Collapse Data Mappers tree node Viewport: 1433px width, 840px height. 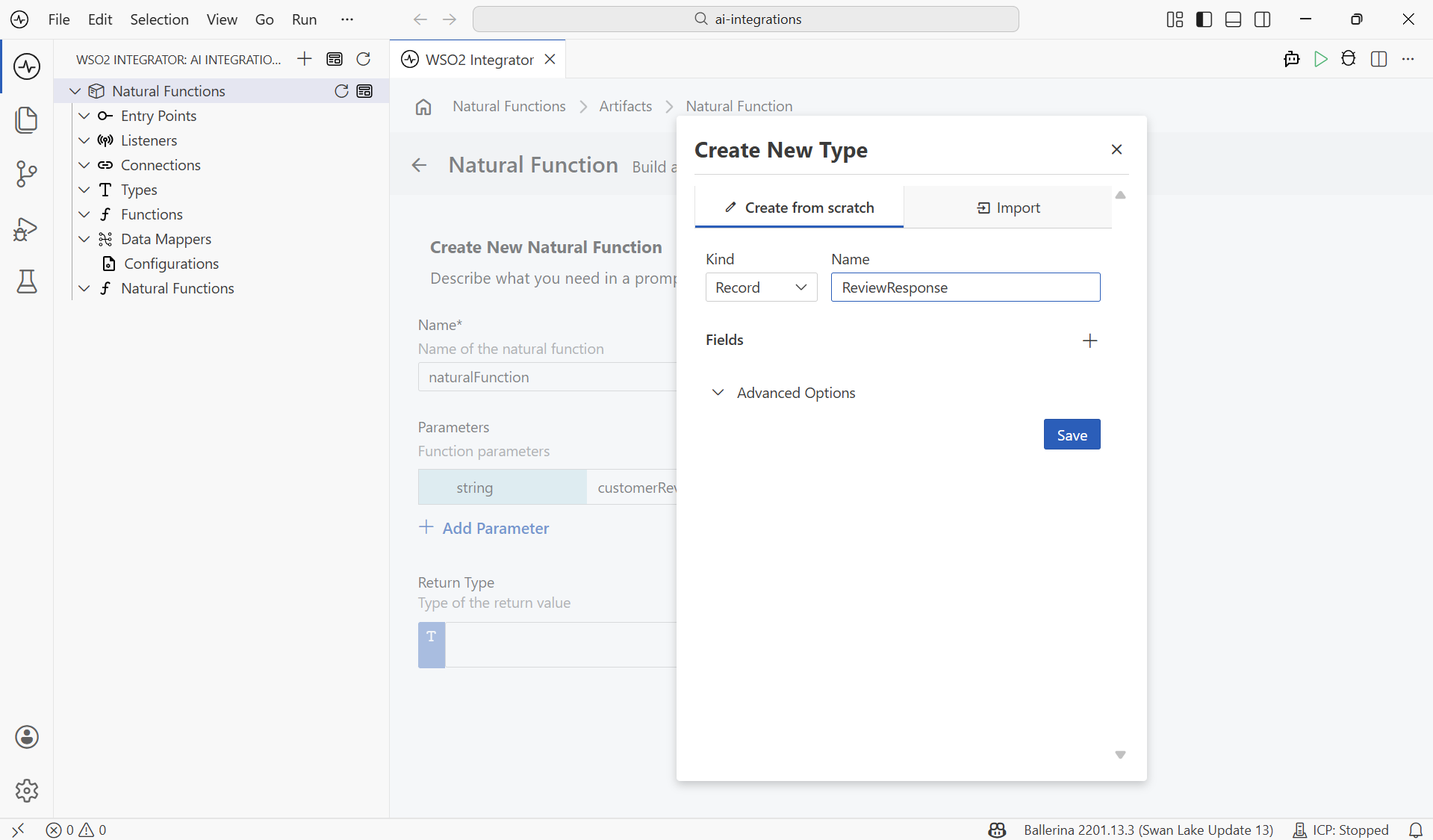[x=84, y=239]
